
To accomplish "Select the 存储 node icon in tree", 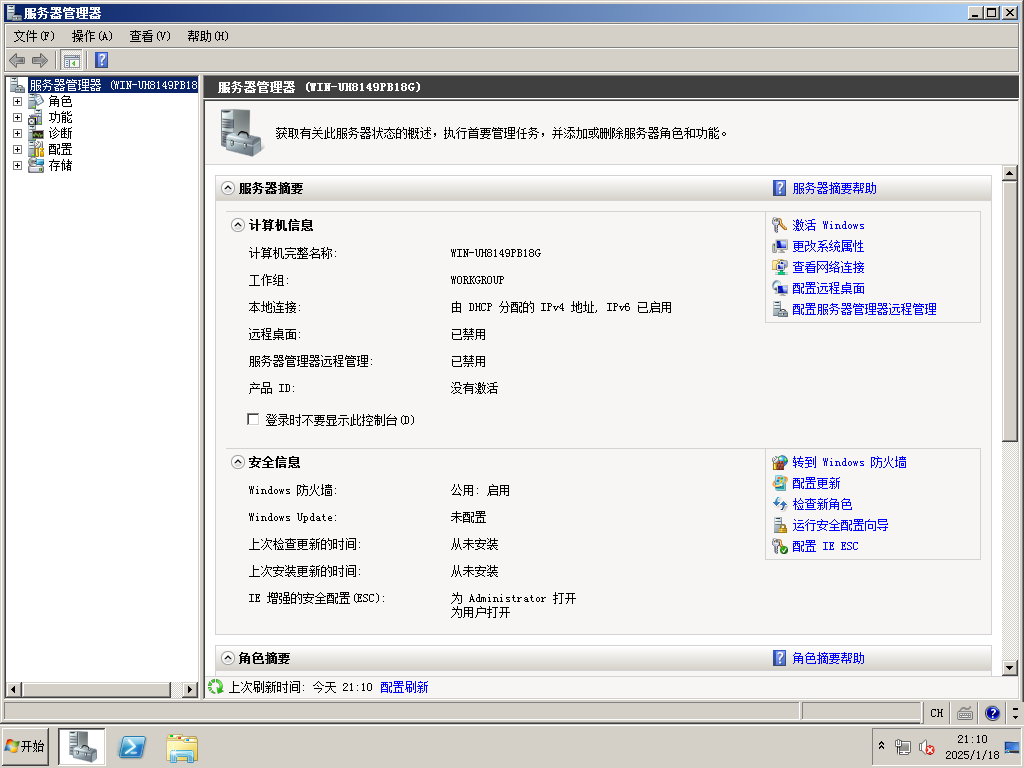I will (37, 165).
